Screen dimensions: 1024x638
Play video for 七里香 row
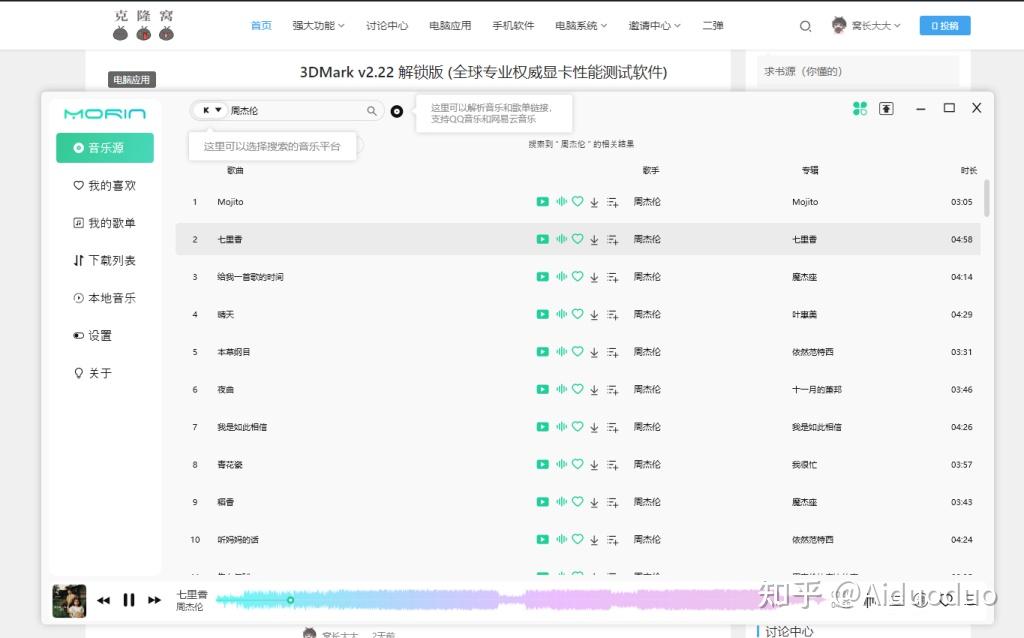coord(543,240)
